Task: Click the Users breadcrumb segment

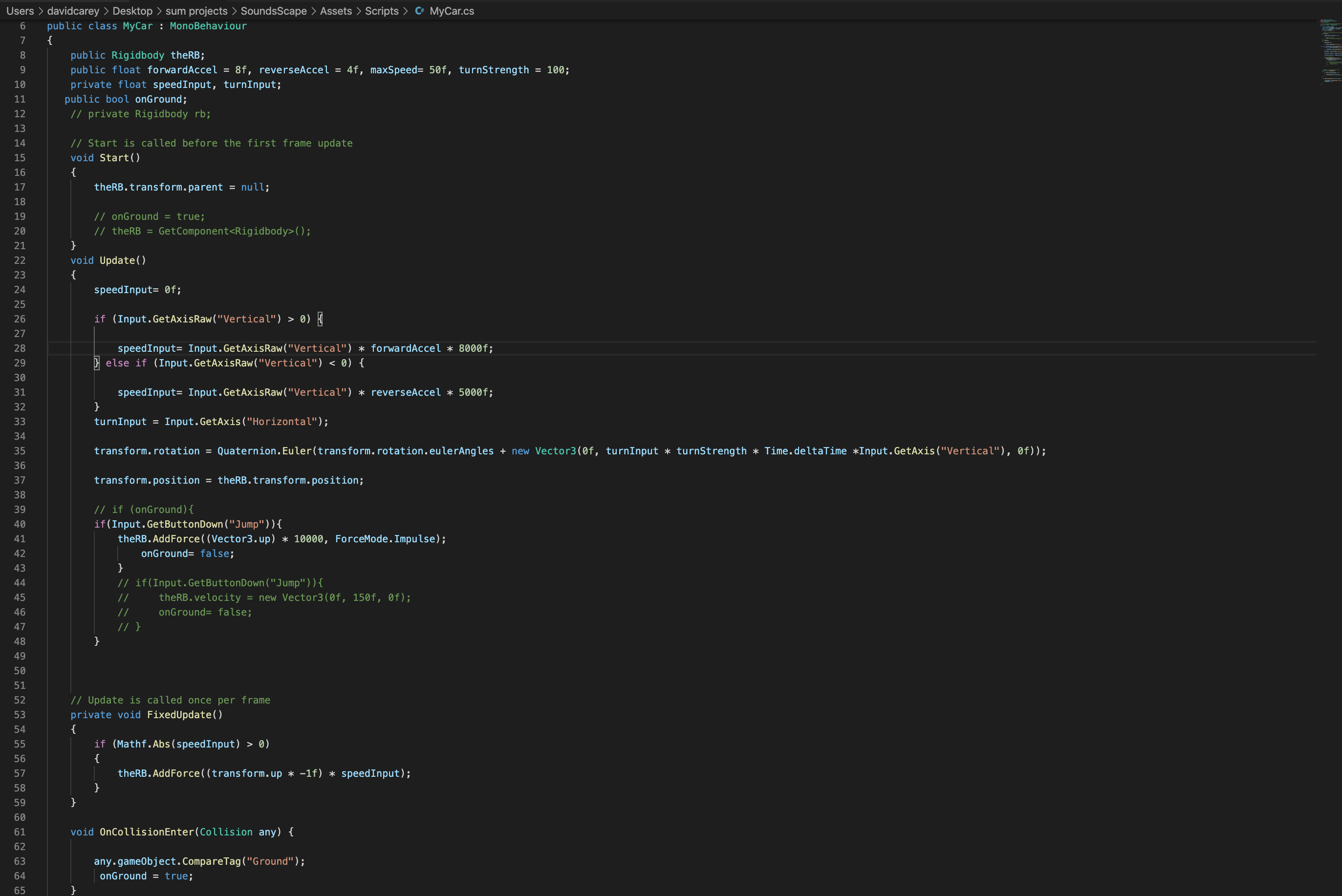Action: pyautogui.click(x=20, y=11)
